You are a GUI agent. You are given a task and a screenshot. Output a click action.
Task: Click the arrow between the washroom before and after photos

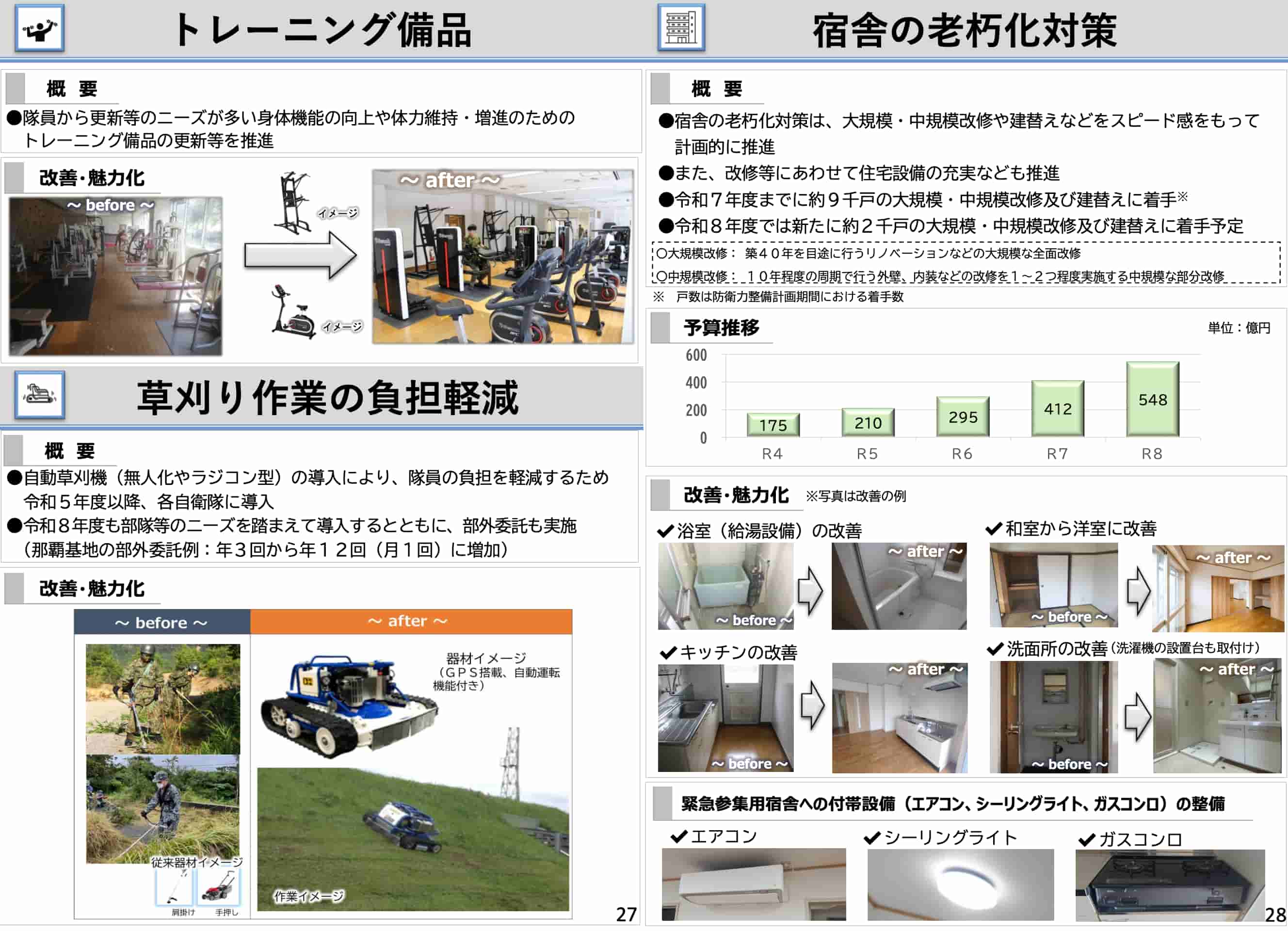pos(1138,718)
